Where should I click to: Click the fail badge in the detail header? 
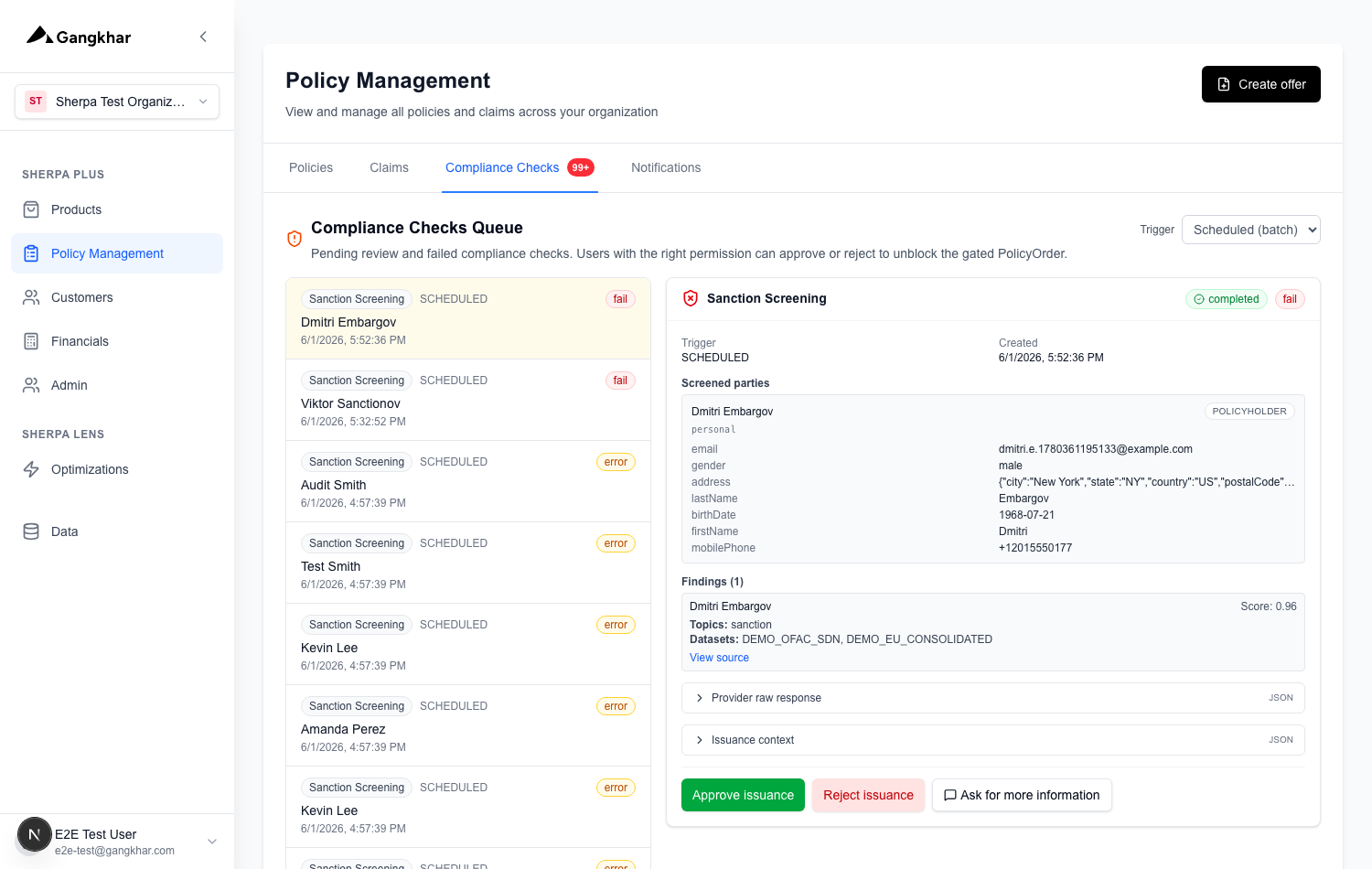pyautogui.click(x=1290, y=299)
